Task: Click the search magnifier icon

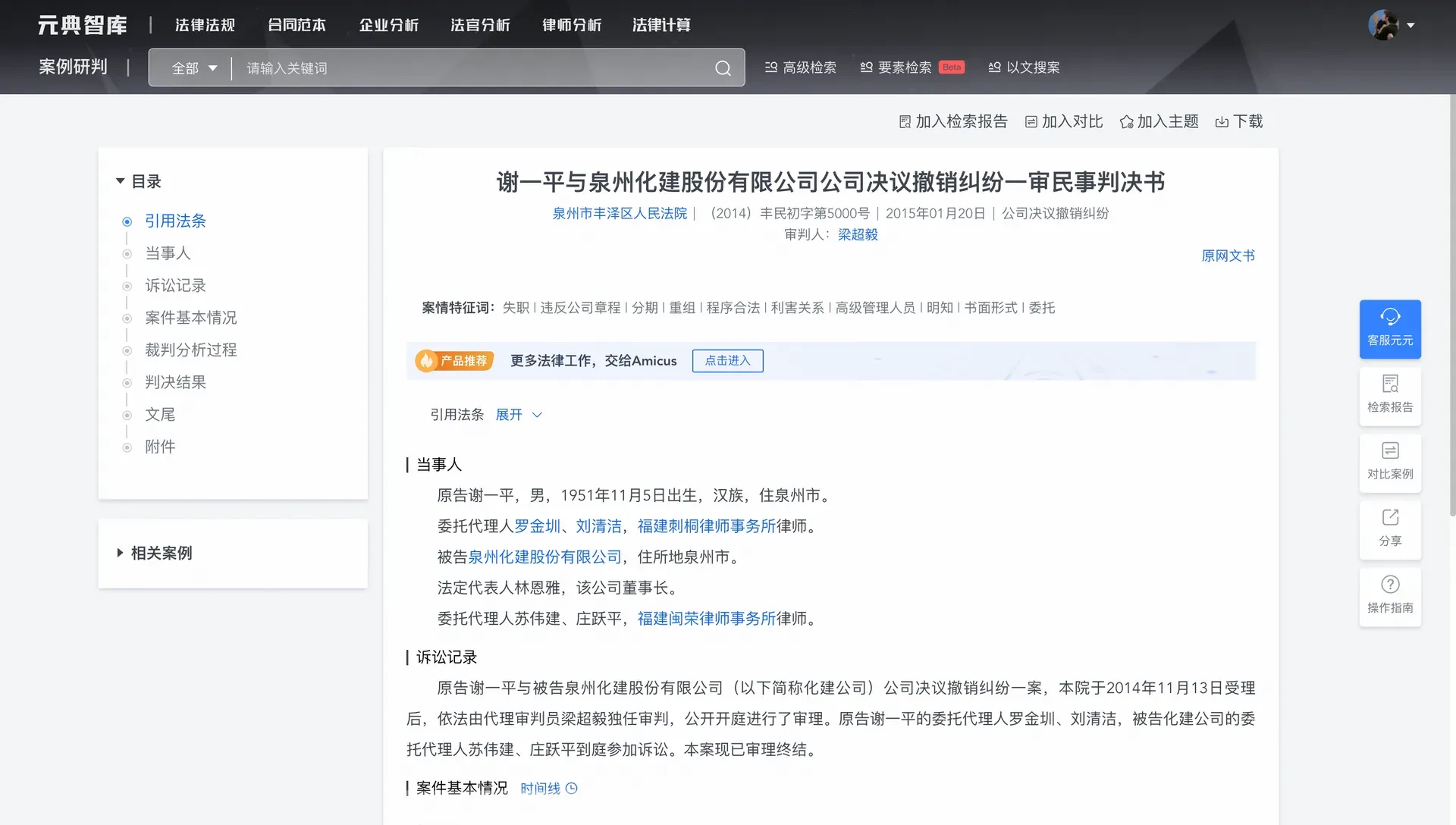Action: pos(723,68)
